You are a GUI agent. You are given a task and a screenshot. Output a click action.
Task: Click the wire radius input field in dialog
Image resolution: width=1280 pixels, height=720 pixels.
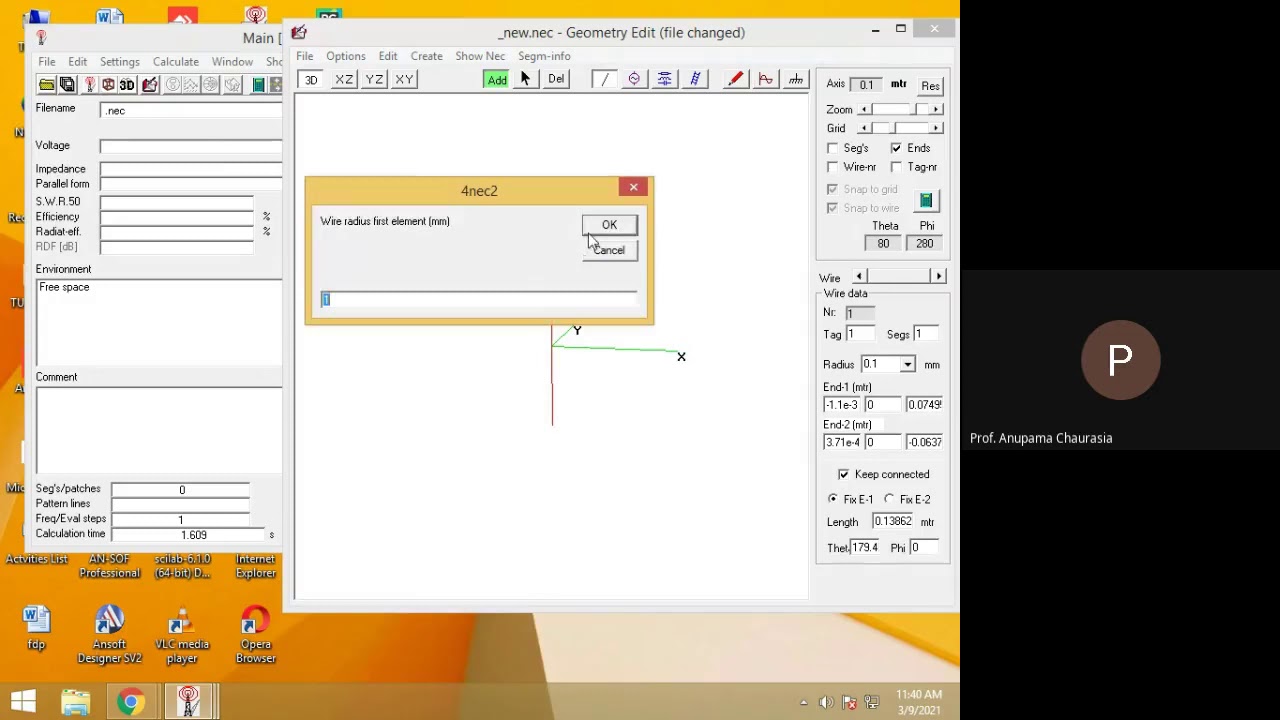(x=479, y=300)
